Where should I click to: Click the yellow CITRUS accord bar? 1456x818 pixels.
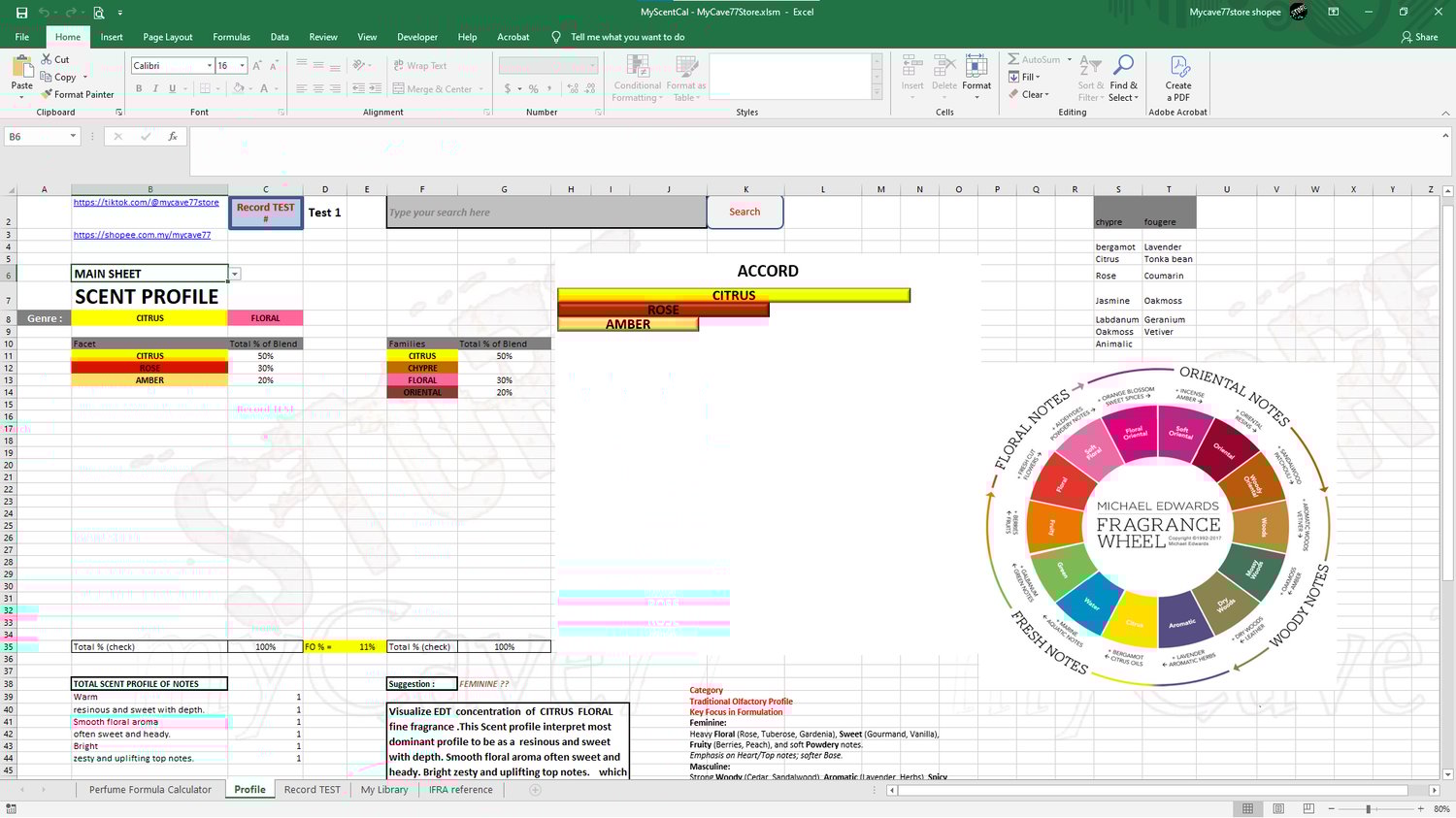click(x=734, y=295)
